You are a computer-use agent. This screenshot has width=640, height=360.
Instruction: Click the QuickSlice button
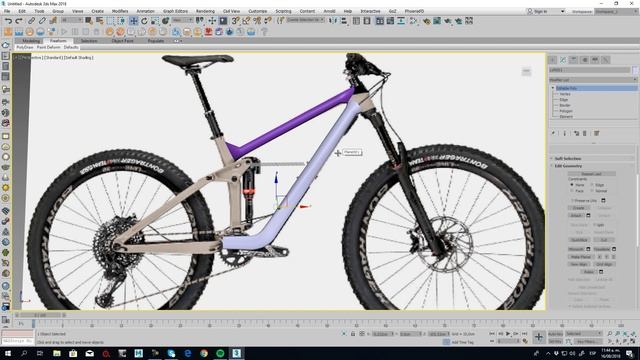(579, 240)
